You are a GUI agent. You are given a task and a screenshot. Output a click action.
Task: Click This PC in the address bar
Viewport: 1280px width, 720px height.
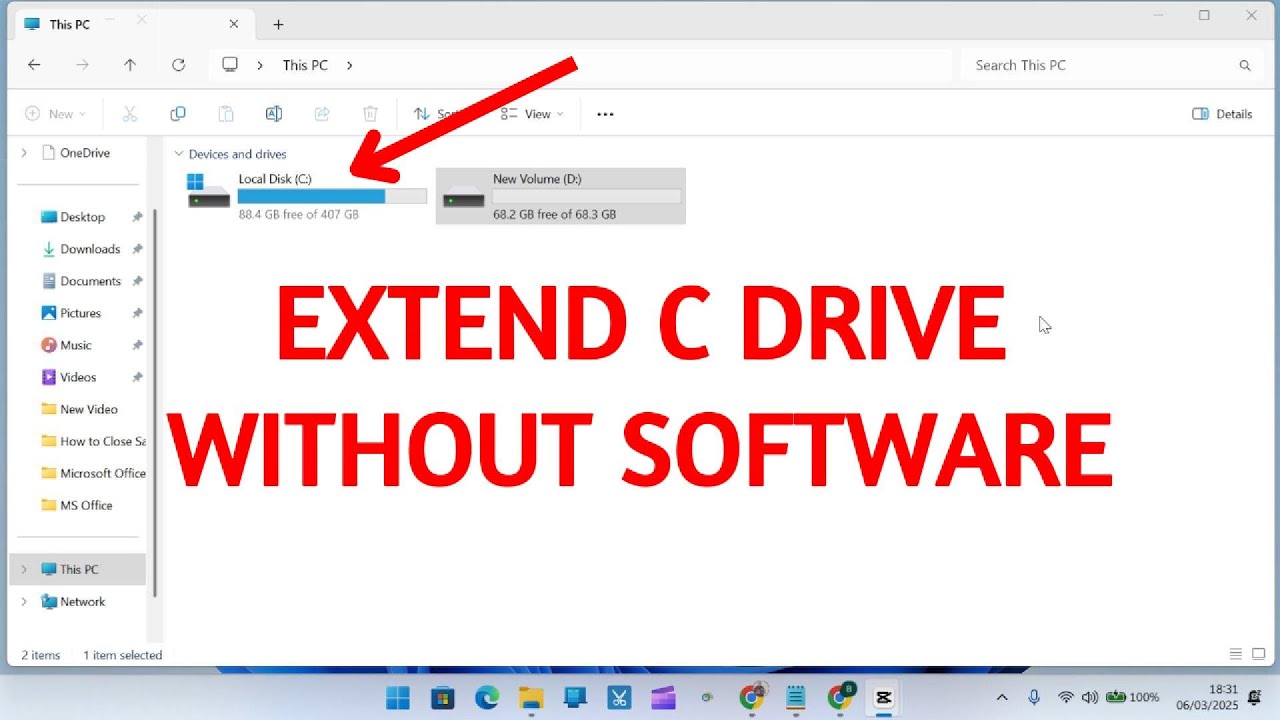click(305, 65)
